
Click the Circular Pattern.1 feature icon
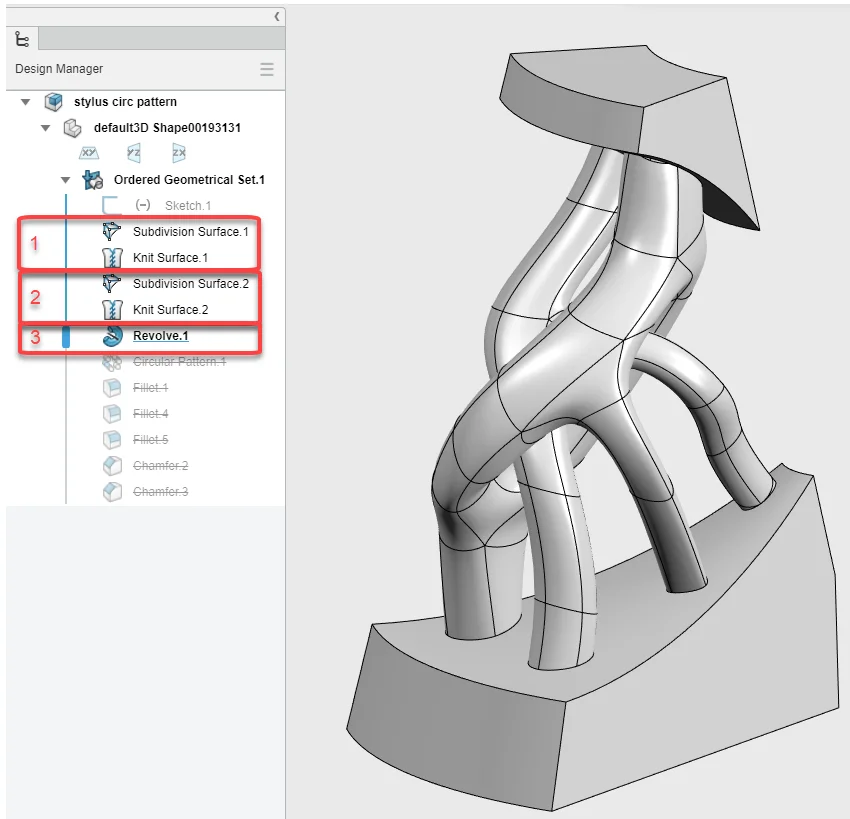pyautogui.click(x=112, y=362)
